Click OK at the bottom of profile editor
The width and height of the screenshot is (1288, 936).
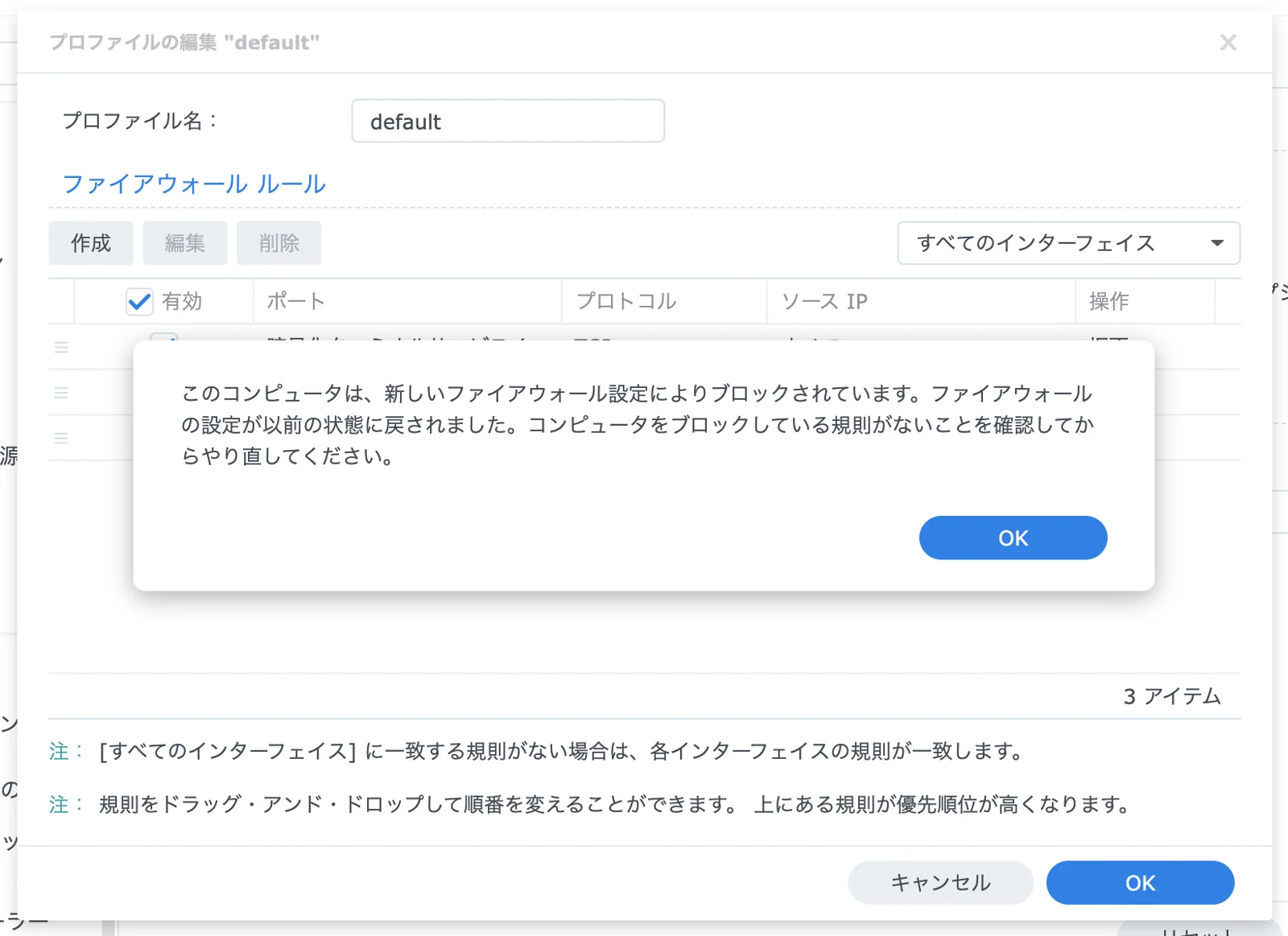pyautogui.click(x=1140, y=883)
